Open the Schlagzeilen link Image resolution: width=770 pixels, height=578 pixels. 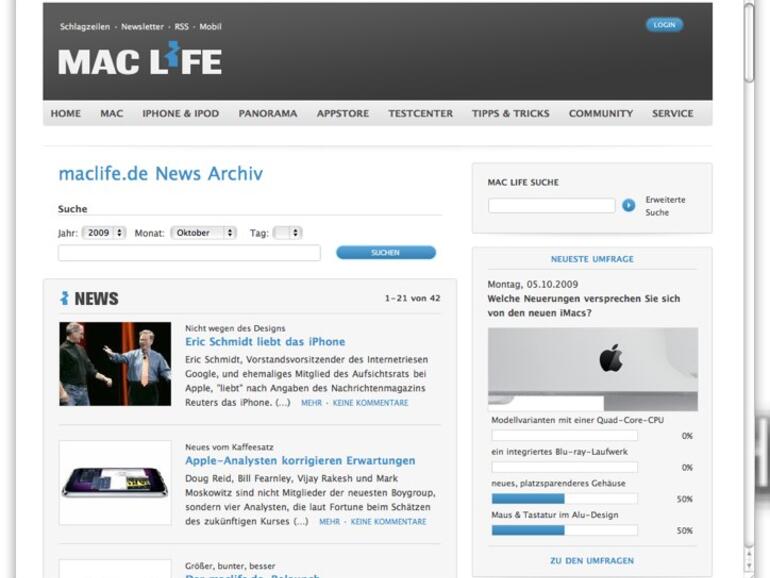84,27
